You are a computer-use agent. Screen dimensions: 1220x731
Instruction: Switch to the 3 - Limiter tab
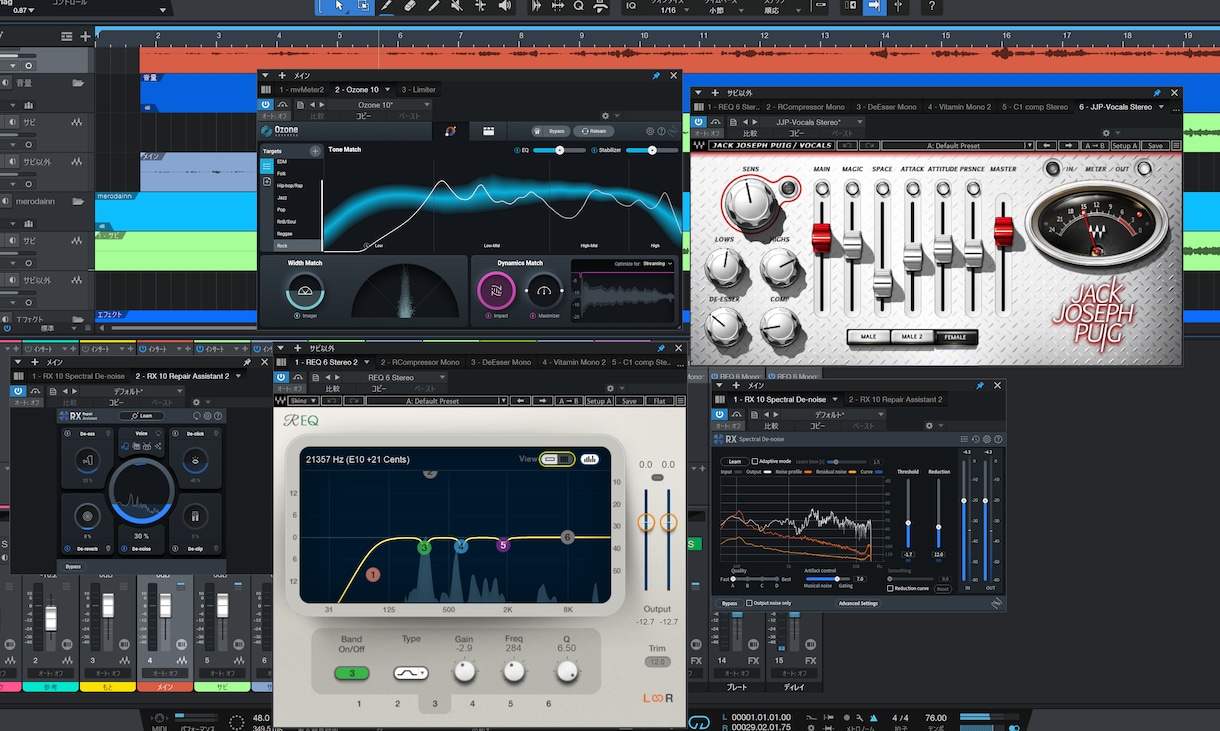pyautogui.click(x=421, y=90)
